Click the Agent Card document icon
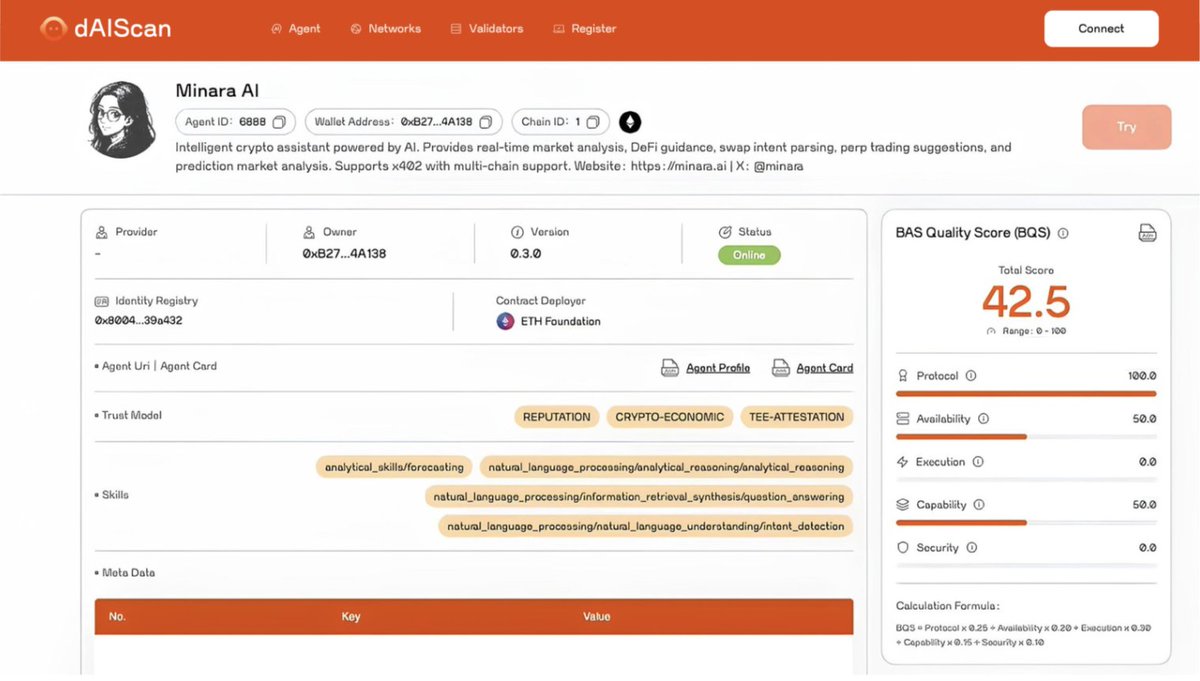Viewport: 1200px width, 681px height. [781, 368]
